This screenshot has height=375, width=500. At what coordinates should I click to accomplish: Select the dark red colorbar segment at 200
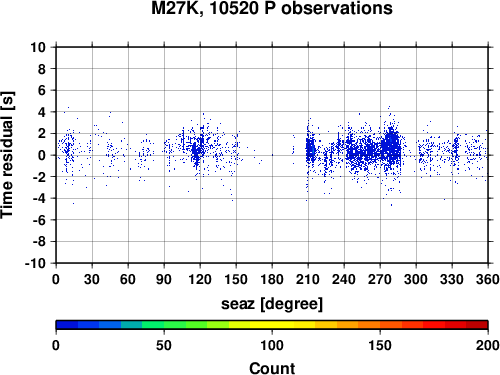point(477,325)
